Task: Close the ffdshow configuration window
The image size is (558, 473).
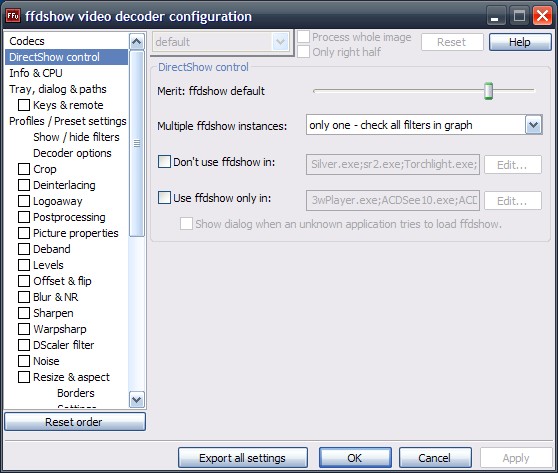Action: pyautogui.click(x=542, y=16)
